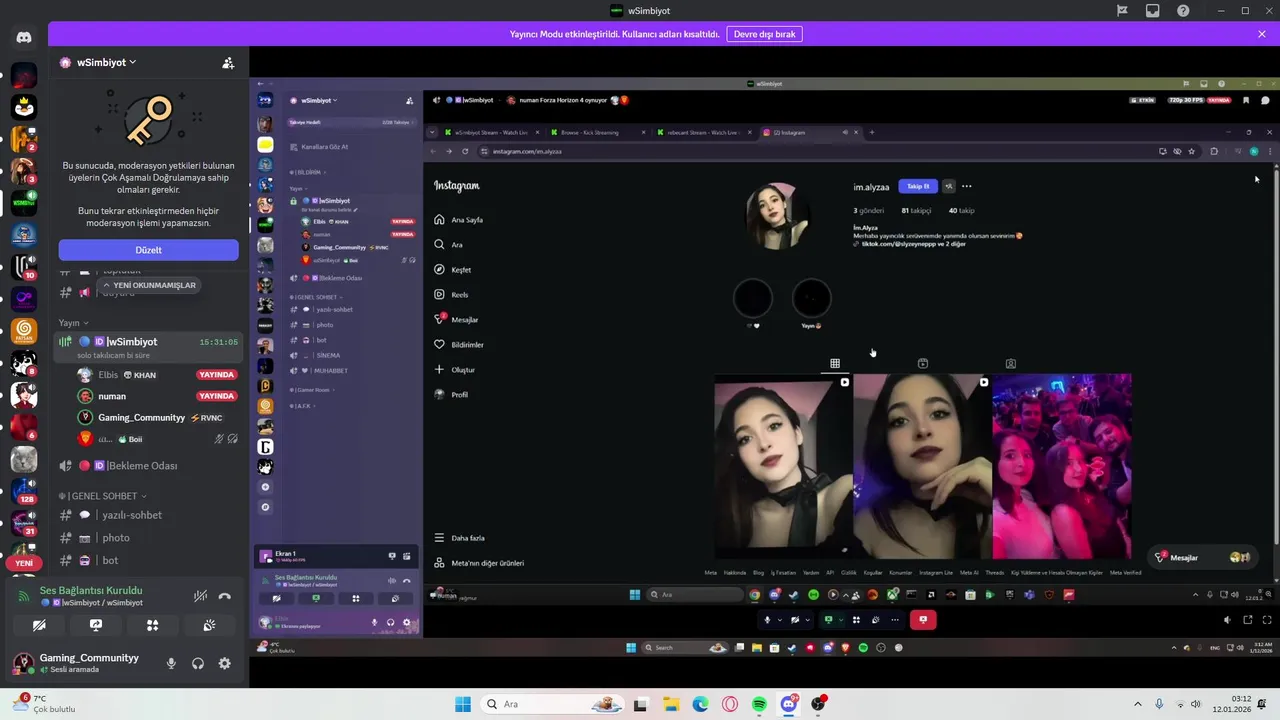
Task: Open the Activities launcher button
Action: click(x=152, y=625)
